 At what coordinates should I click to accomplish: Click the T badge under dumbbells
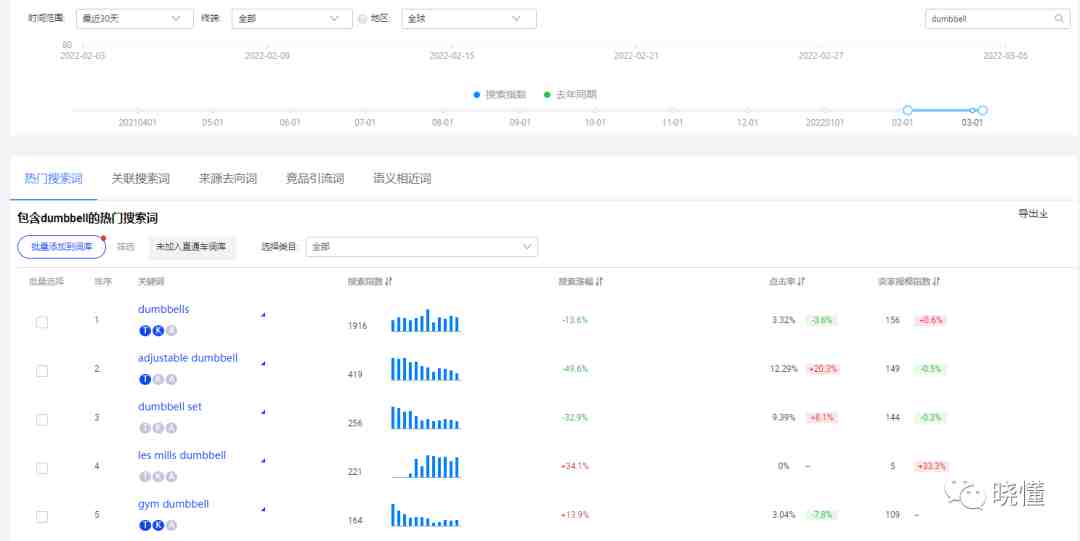[145, 331]
